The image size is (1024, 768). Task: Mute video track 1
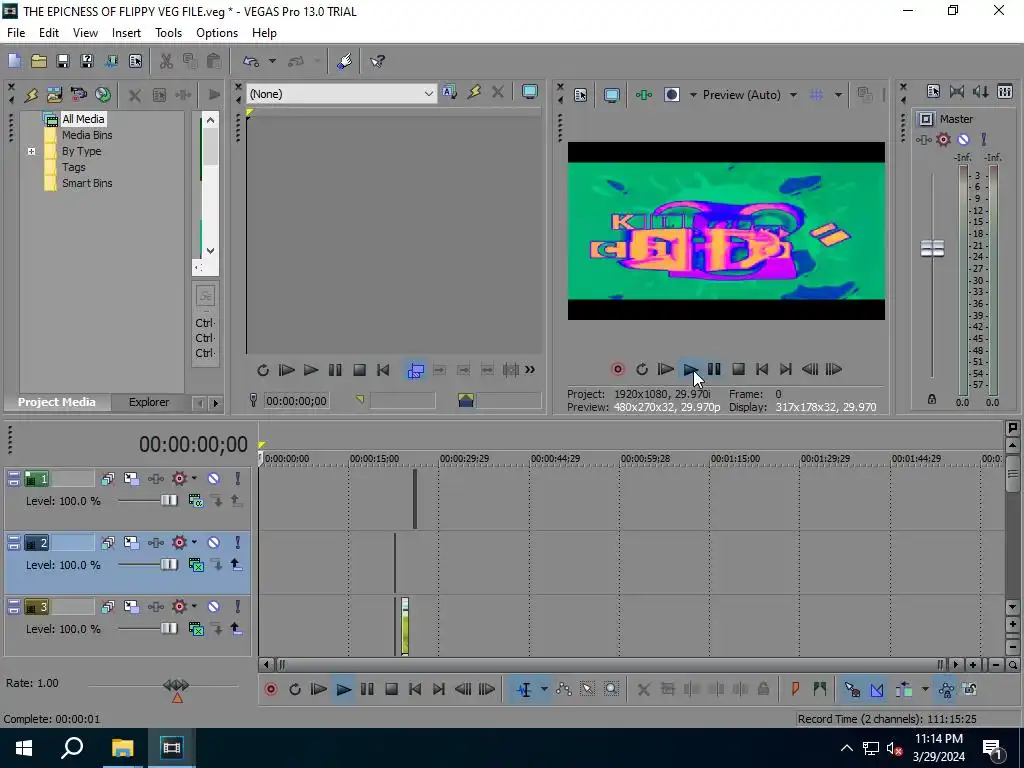(x=214, y=479)
